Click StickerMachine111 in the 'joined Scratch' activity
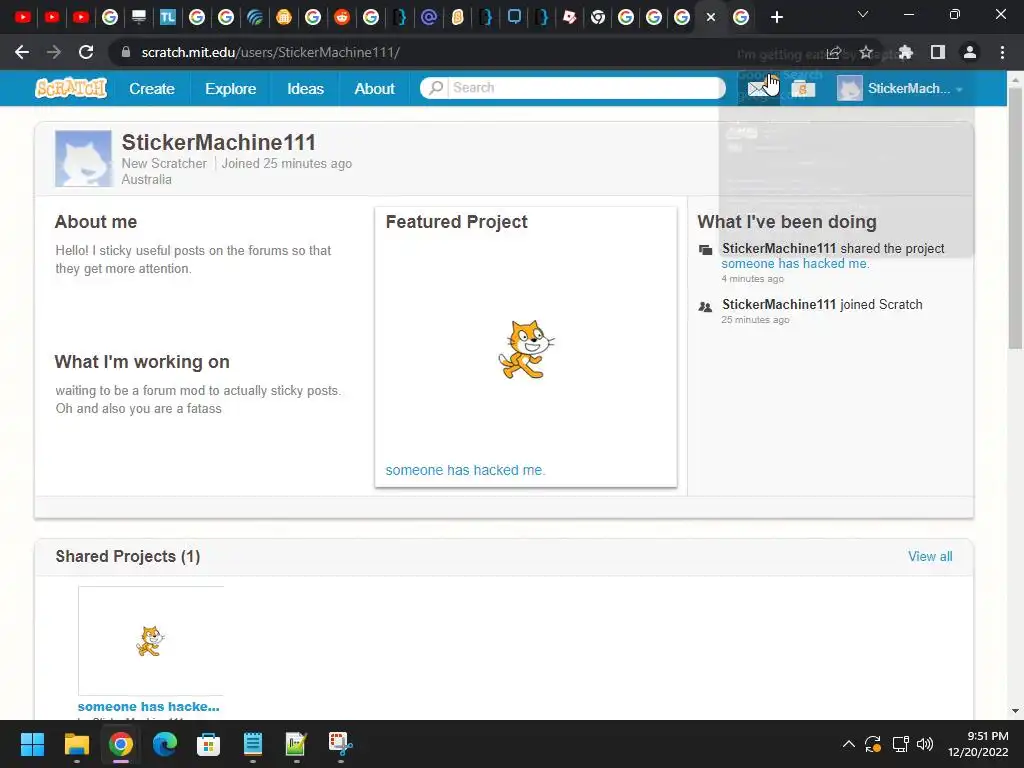The height and width of the screenshot is (768, 1024). [x=778, y=304]
